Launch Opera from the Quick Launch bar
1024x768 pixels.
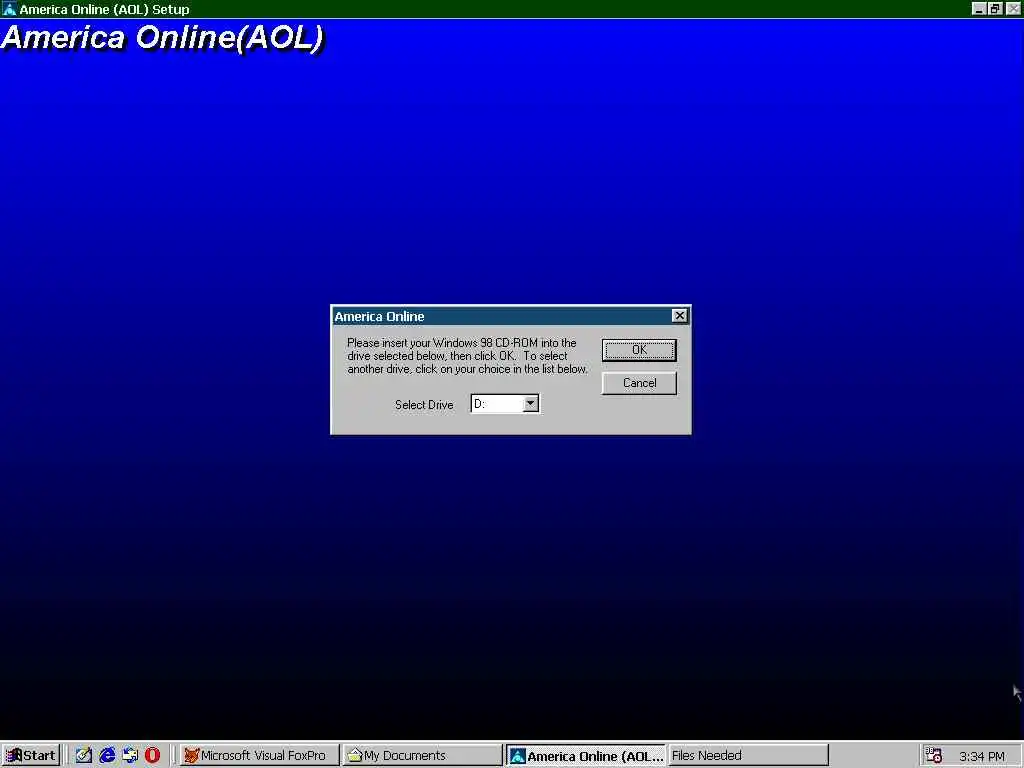coord(152,756)
